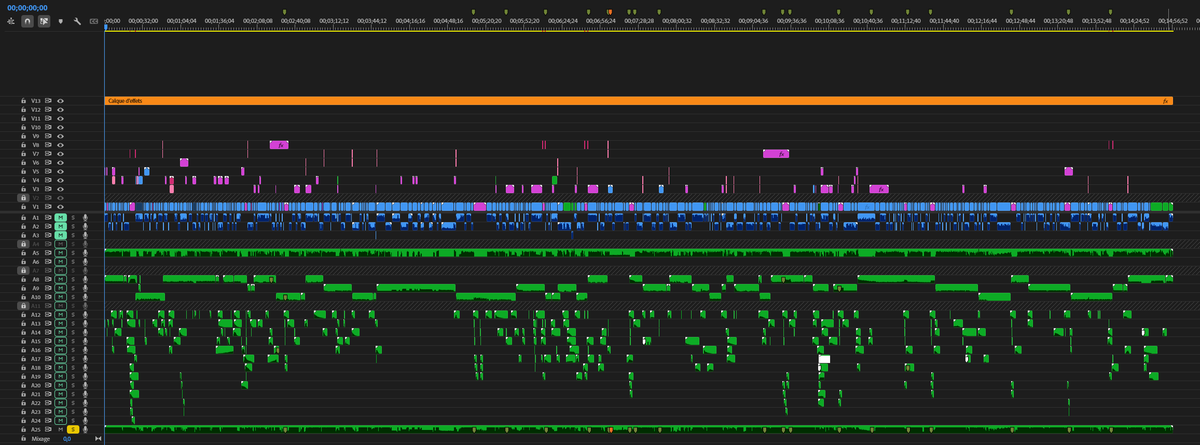Lock track V13
Viewport: 1200px width, 445px height.
point(23,101)
